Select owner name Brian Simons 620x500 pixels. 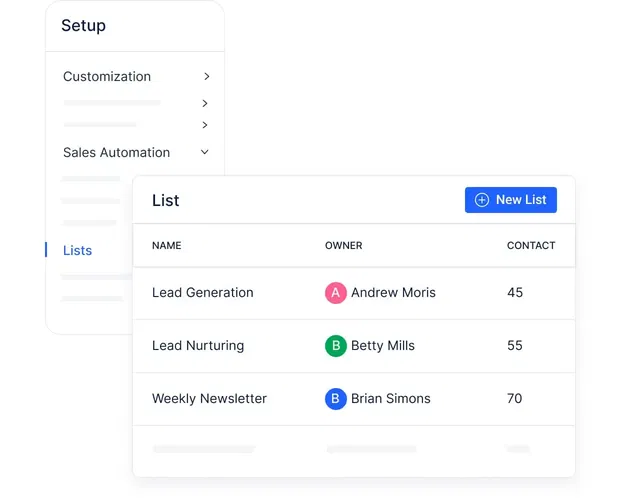(x=391, y=399)
